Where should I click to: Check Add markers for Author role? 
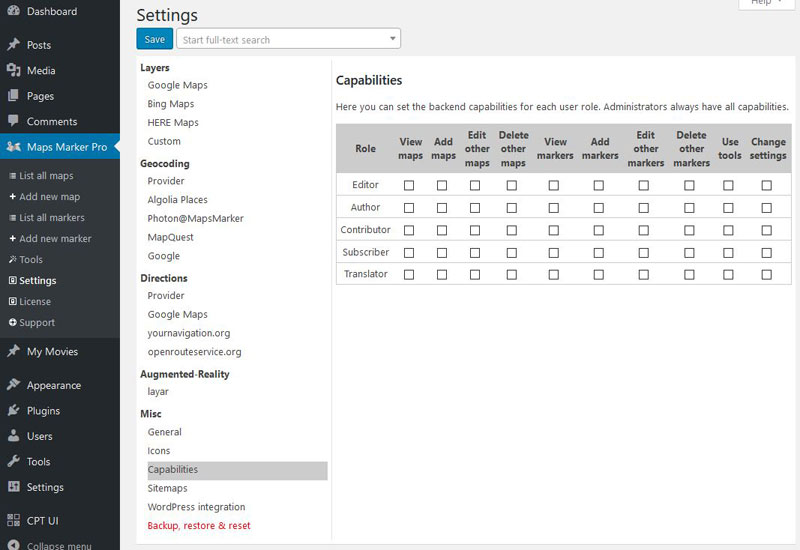pyautogui.click(x=598, y=208)
